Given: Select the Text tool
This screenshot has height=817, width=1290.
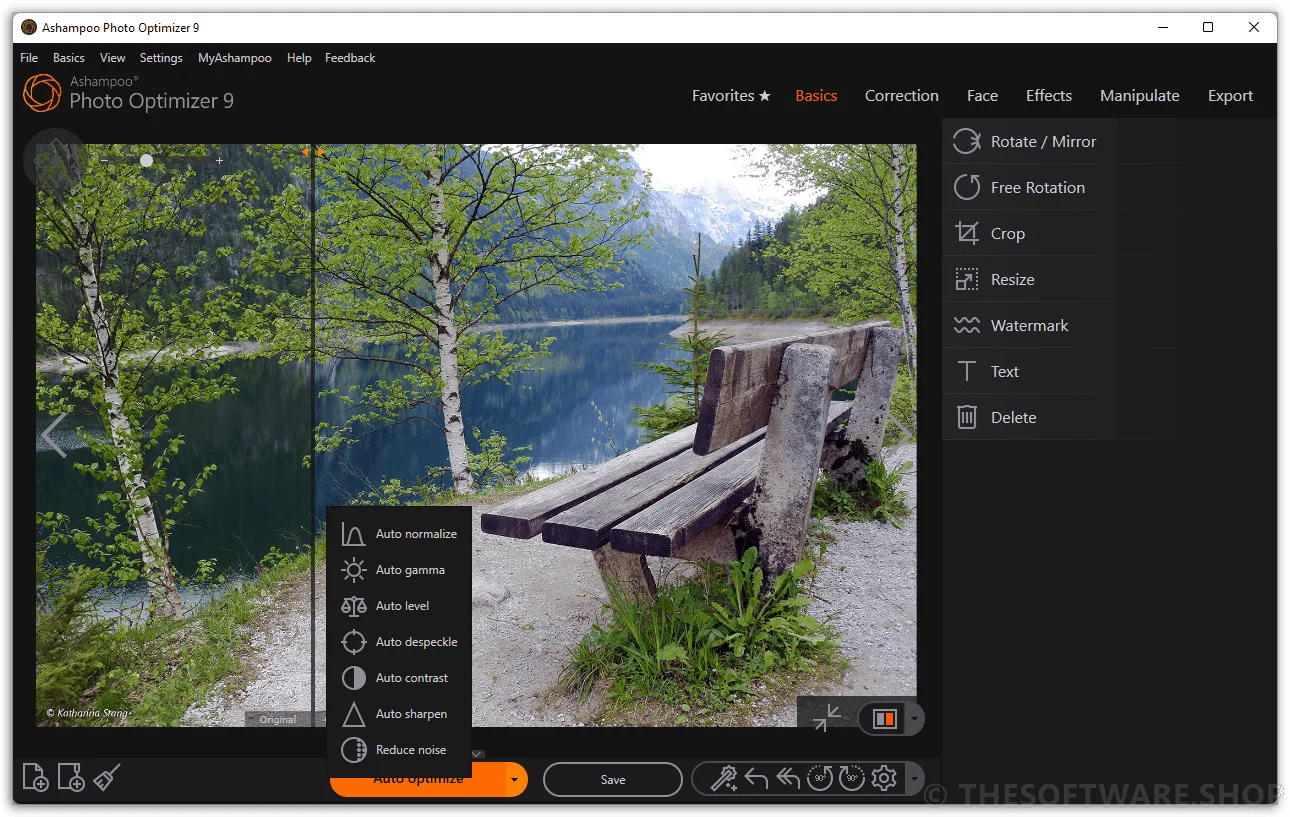Looking at the screenshot, I should pos(1029,372).
